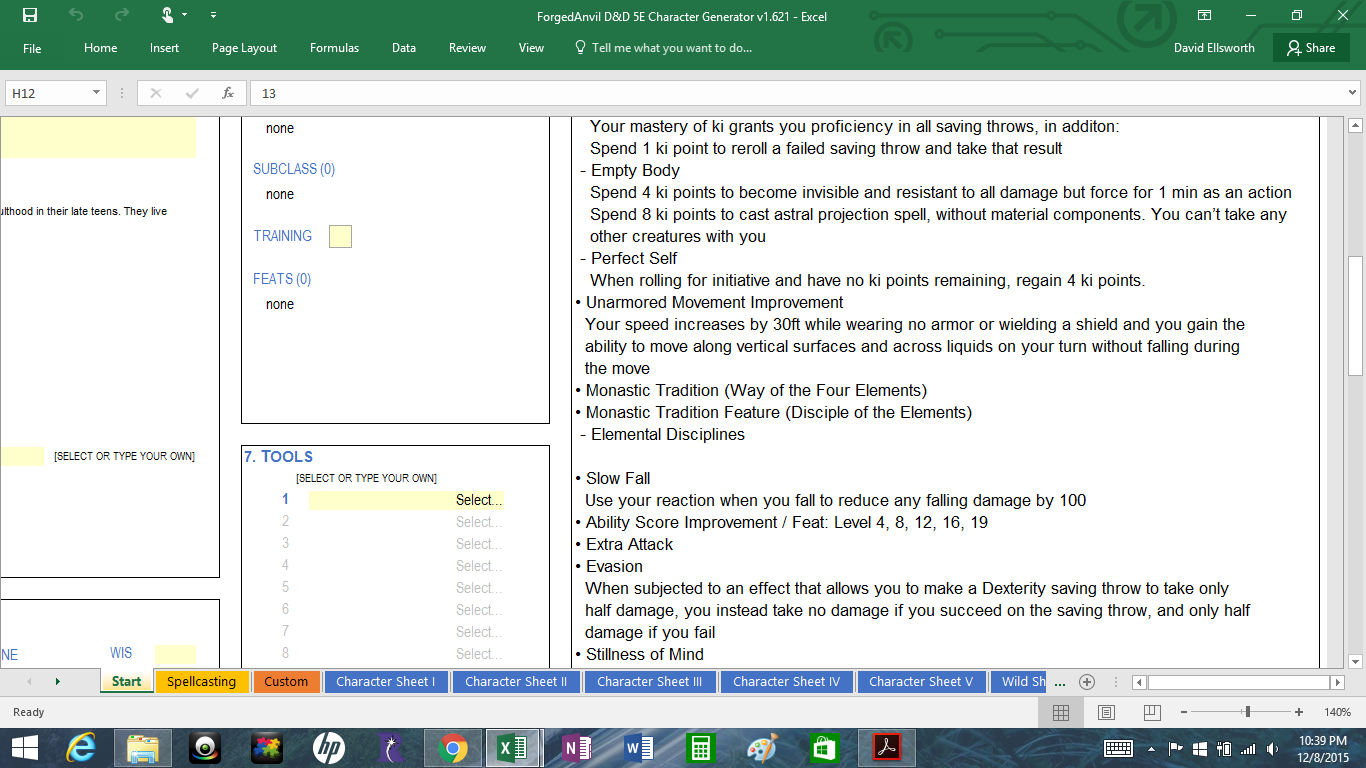Click the Slow Fall feature text
Image resolution: width=1366 pixels, height=768 pixels.
click(x=618, y=478)
